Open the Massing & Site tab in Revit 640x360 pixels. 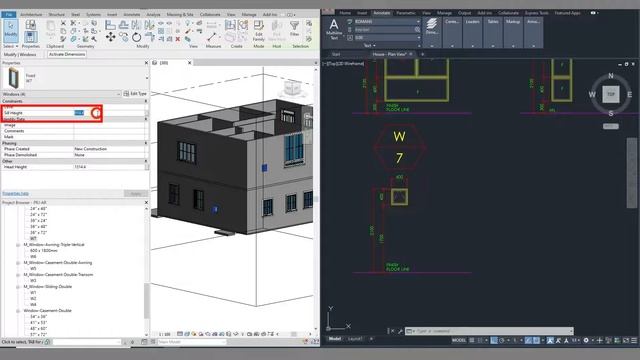[180, 14]
